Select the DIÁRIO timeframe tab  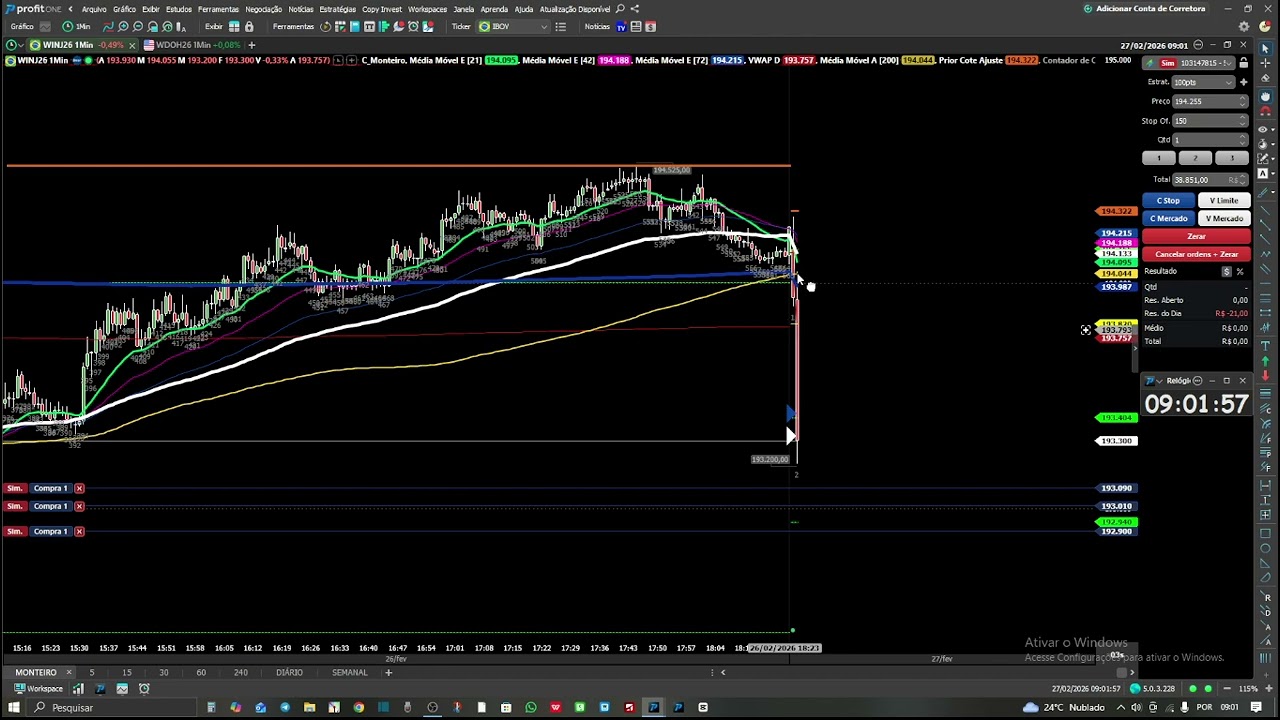[x=289, y=672]
